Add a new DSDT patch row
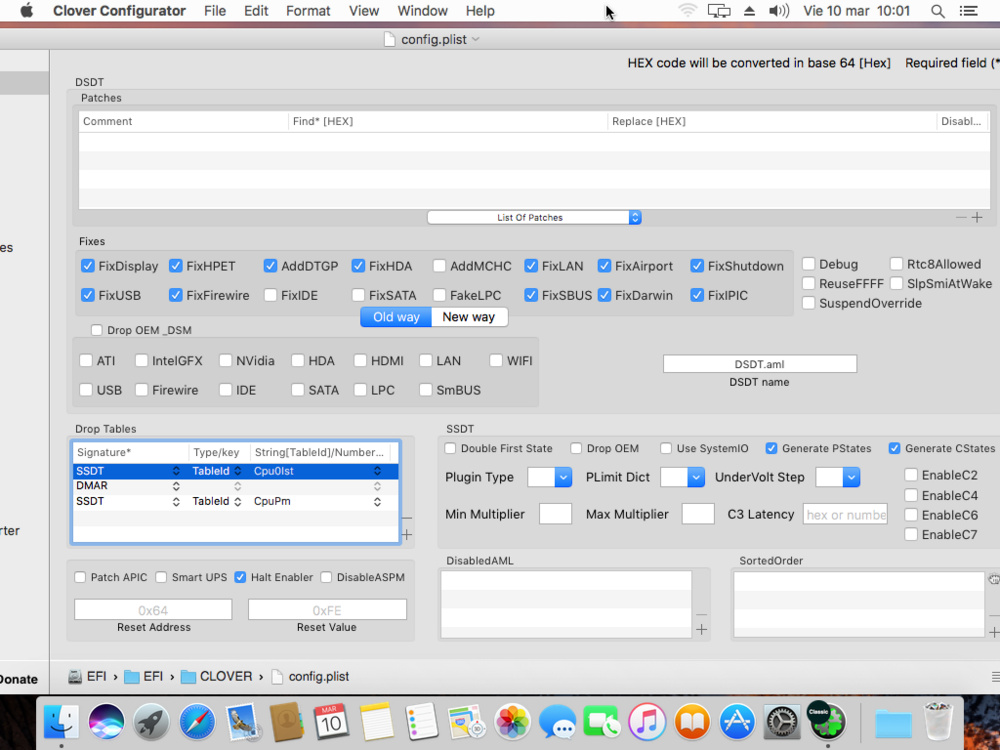Screen dimensions: 1000x750 pos(977,217)
